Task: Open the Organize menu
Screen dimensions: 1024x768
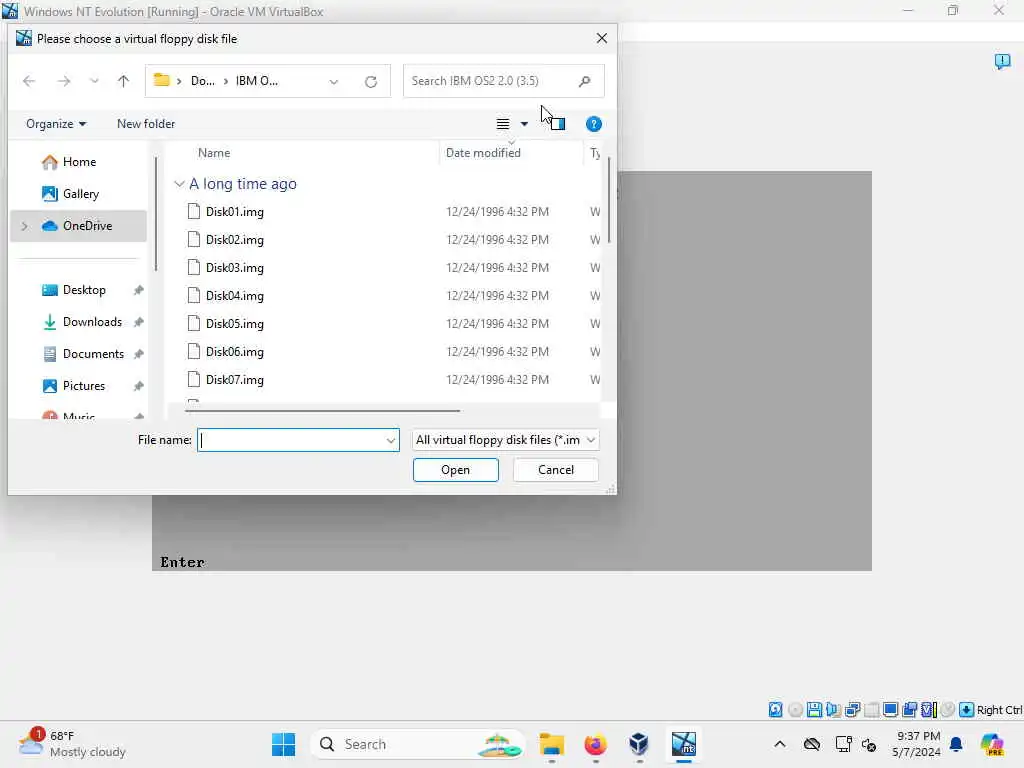Action: (x=56, y=123)
